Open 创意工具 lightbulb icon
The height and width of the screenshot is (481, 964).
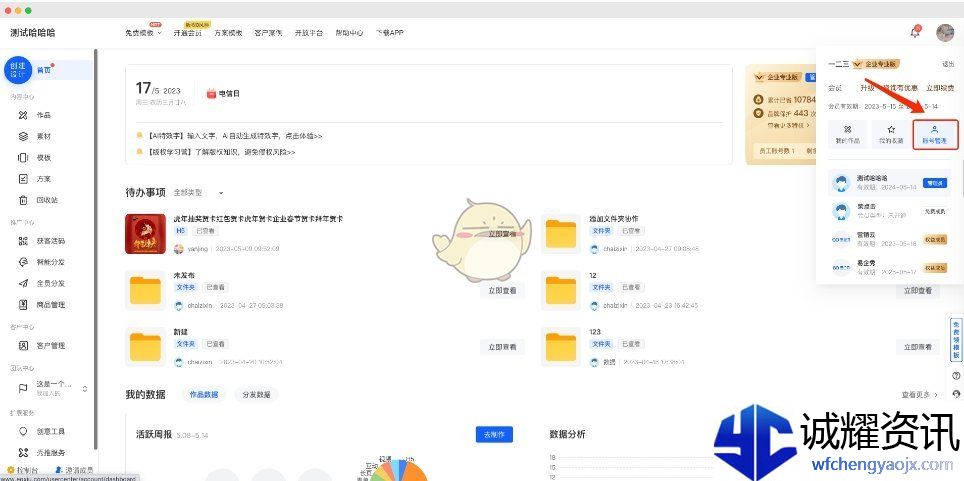pyautogui.click(x=23, y=431)
